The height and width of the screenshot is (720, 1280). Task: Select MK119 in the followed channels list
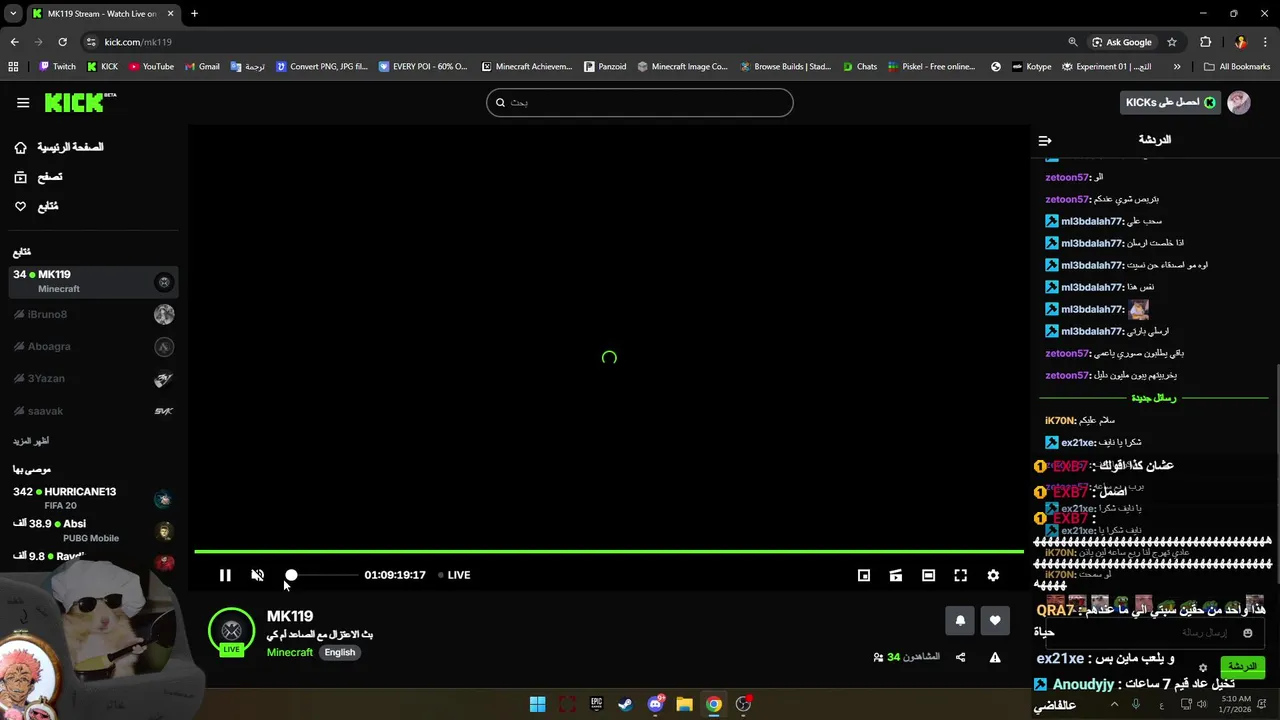(94, 281)
